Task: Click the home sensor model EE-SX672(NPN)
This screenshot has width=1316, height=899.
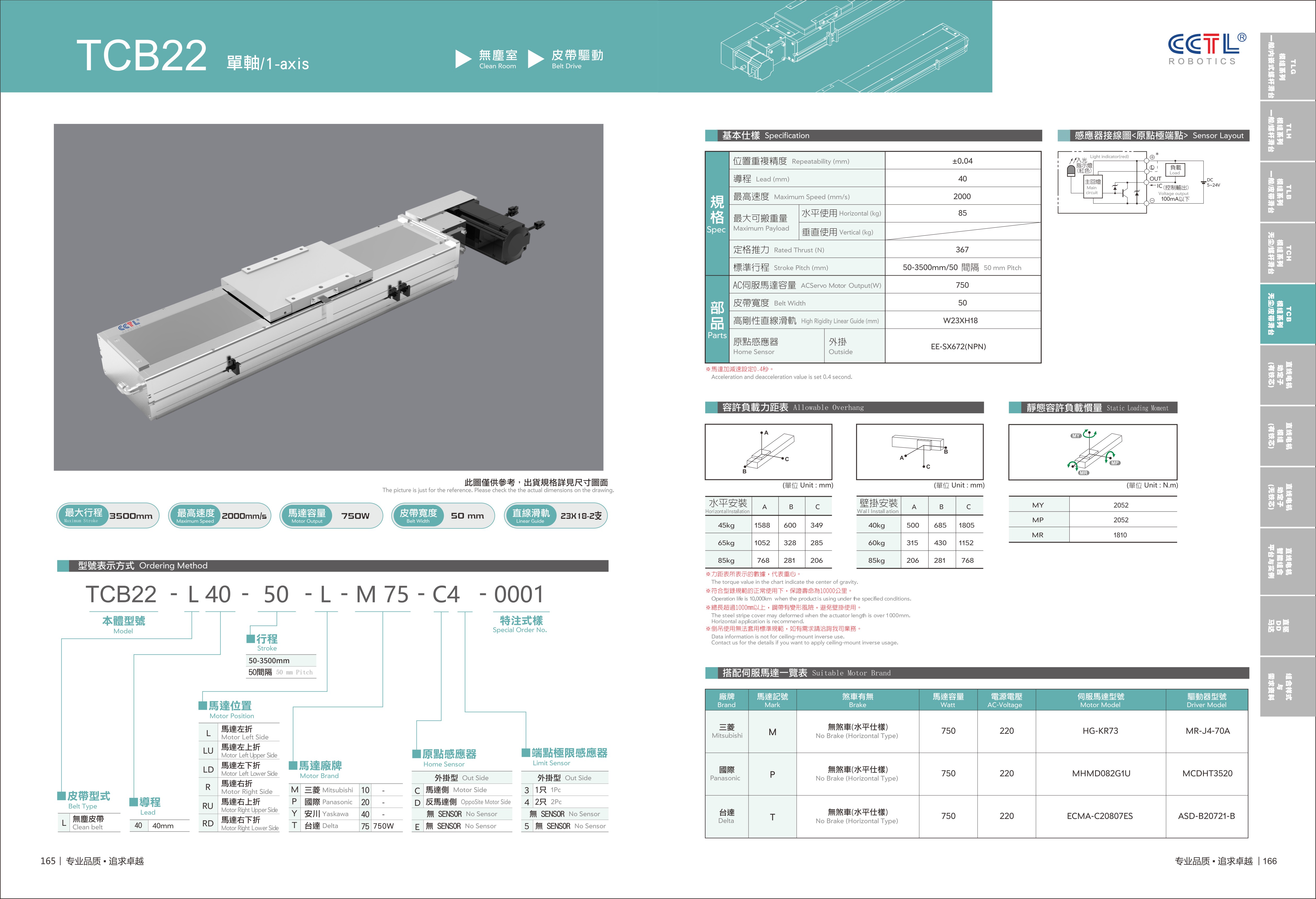Action: pos(958,346)
